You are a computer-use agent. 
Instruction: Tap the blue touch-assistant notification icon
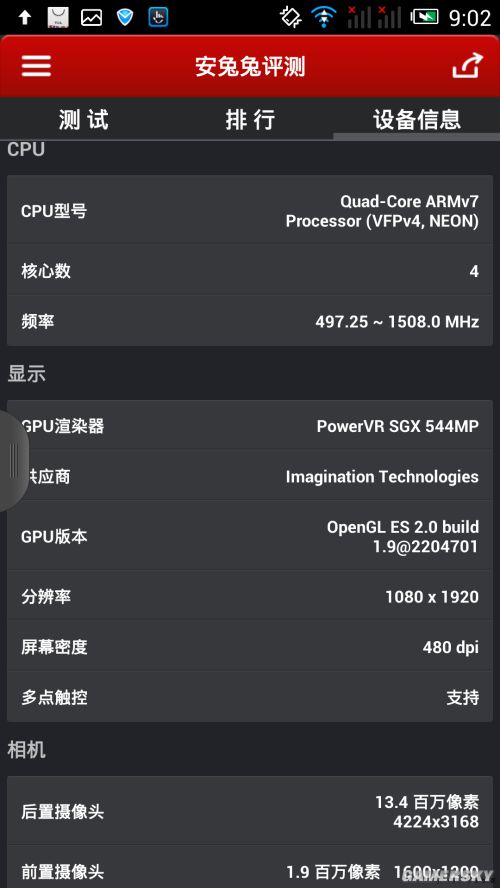tap(158, 18)
